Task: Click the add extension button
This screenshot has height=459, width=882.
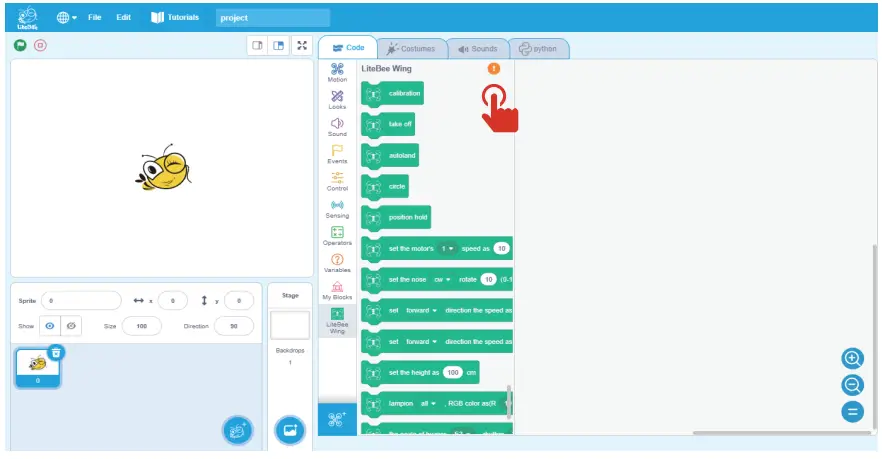Action: pos(337,420)
